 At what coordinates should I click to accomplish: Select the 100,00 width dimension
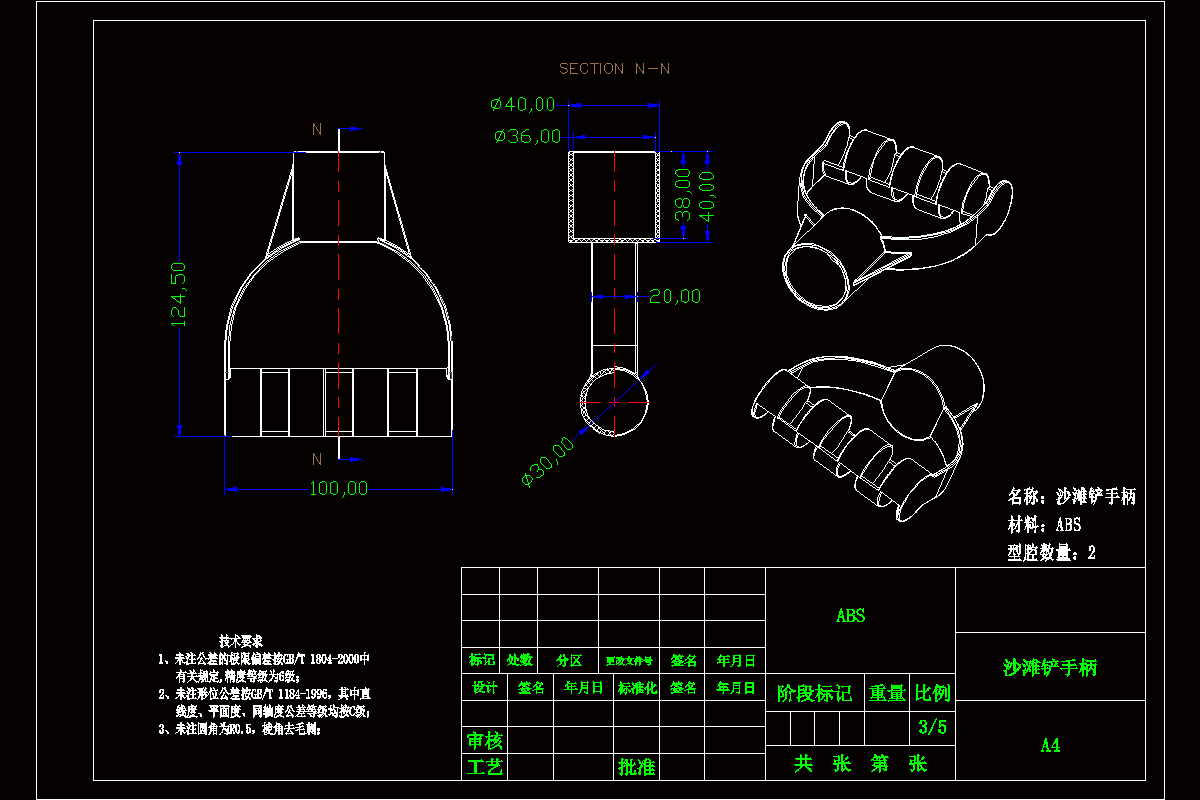[339, 488]
